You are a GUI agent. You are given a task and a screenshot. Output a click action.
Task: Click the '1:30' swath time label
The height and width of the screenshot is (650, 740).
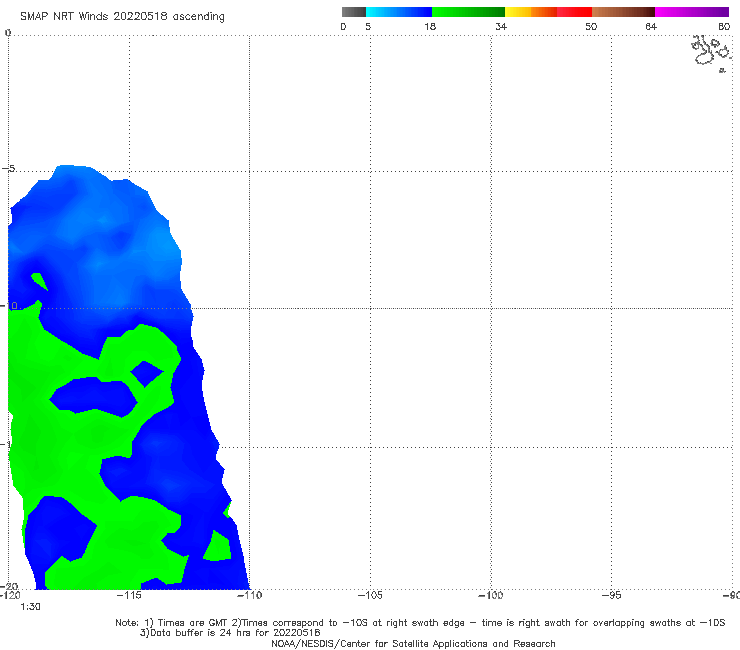tap(30, 607)
